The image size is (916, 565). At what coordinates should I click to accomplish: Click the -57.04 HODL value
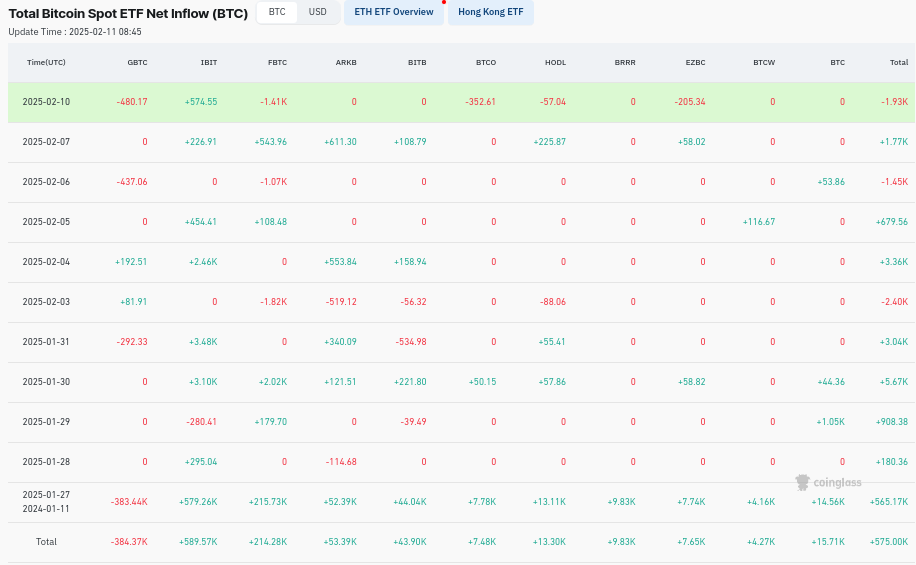pos(553,102)
